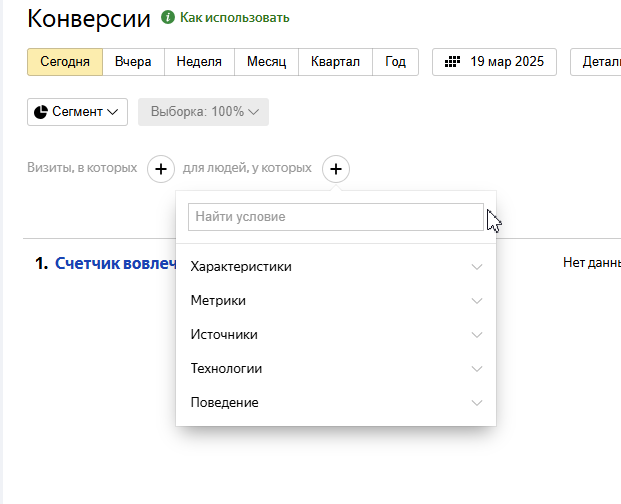The image size is (621, 504).
Task: Switch to the Квартал period
Action: (x=335, y=62)
